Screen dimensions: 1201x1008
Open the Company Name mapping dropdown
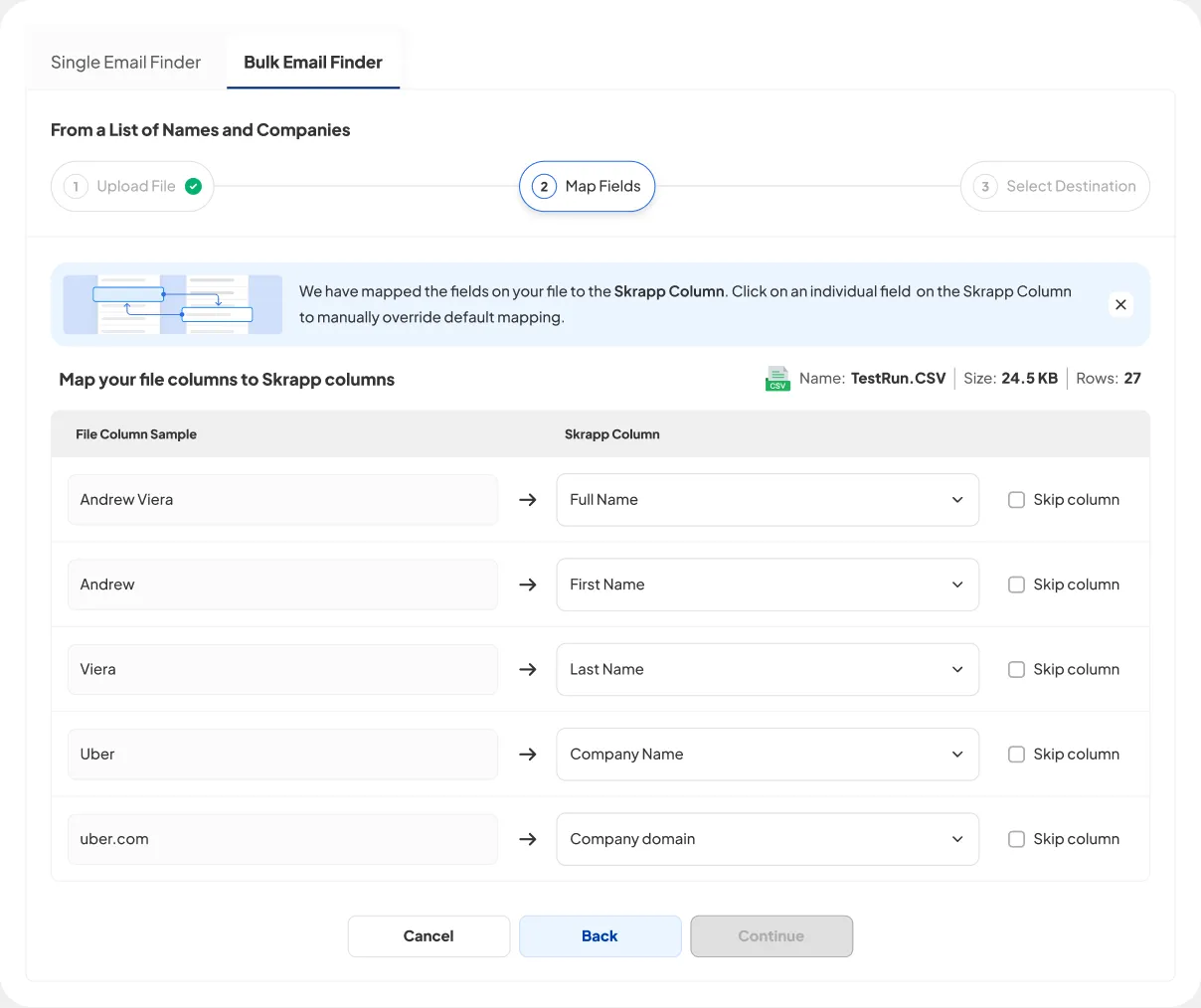coord(767,755)
